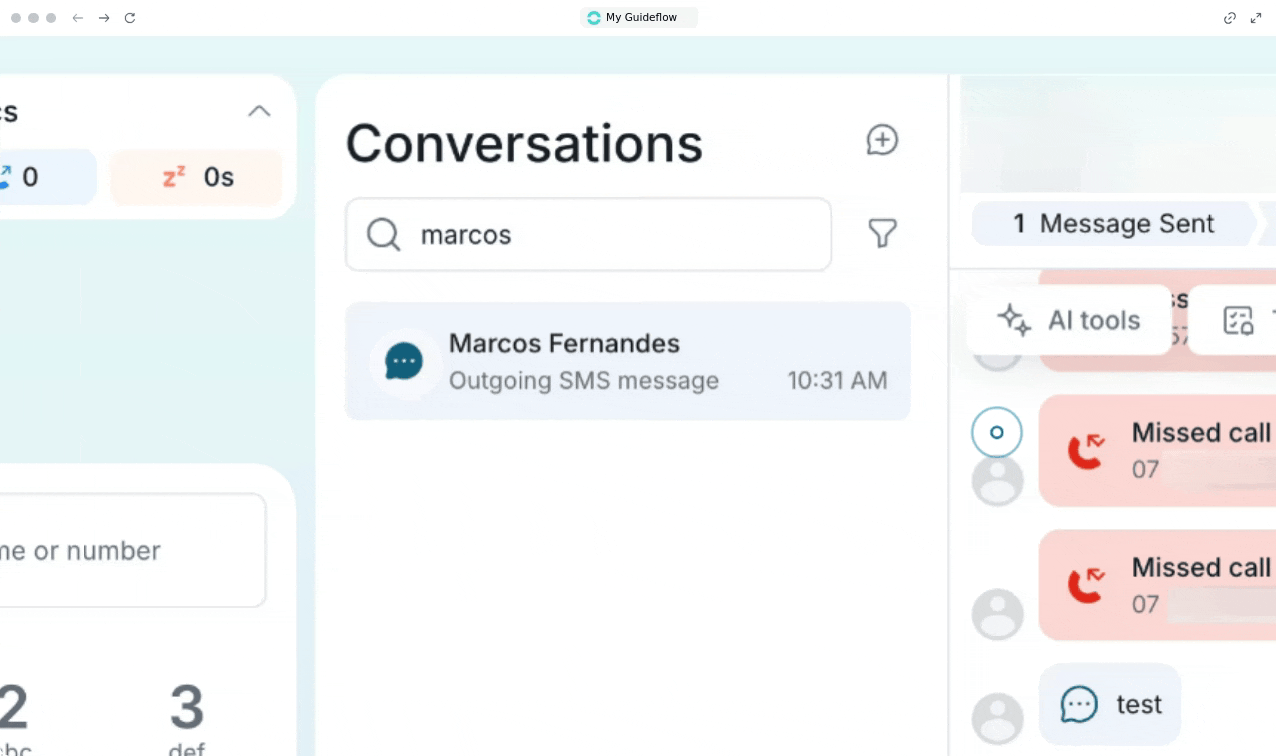Open the Marcos Fernandes conversation
1276x756 pixels.
[627, 361]
